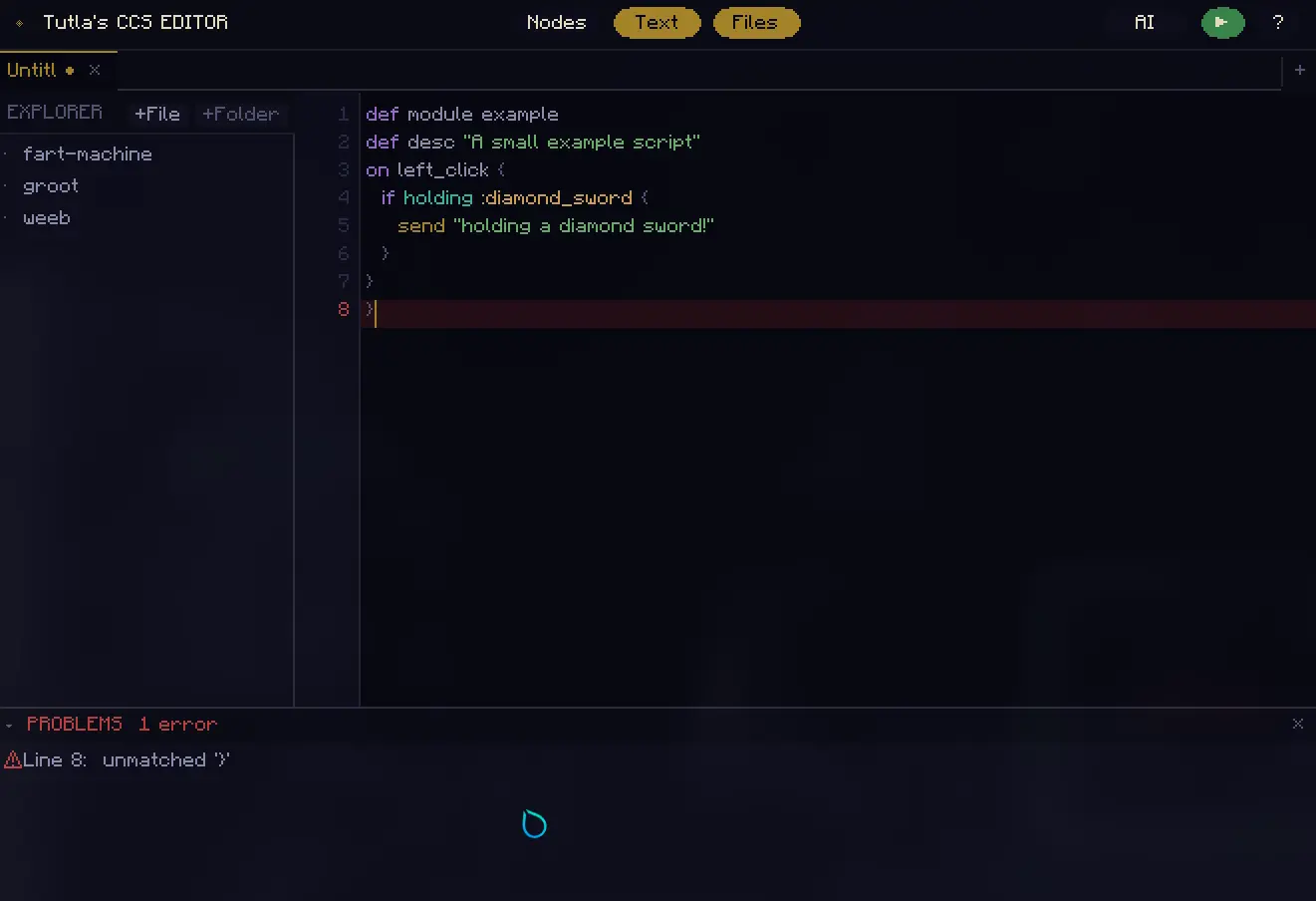Click the 'send' keyword on line 5

click(421, 225)
